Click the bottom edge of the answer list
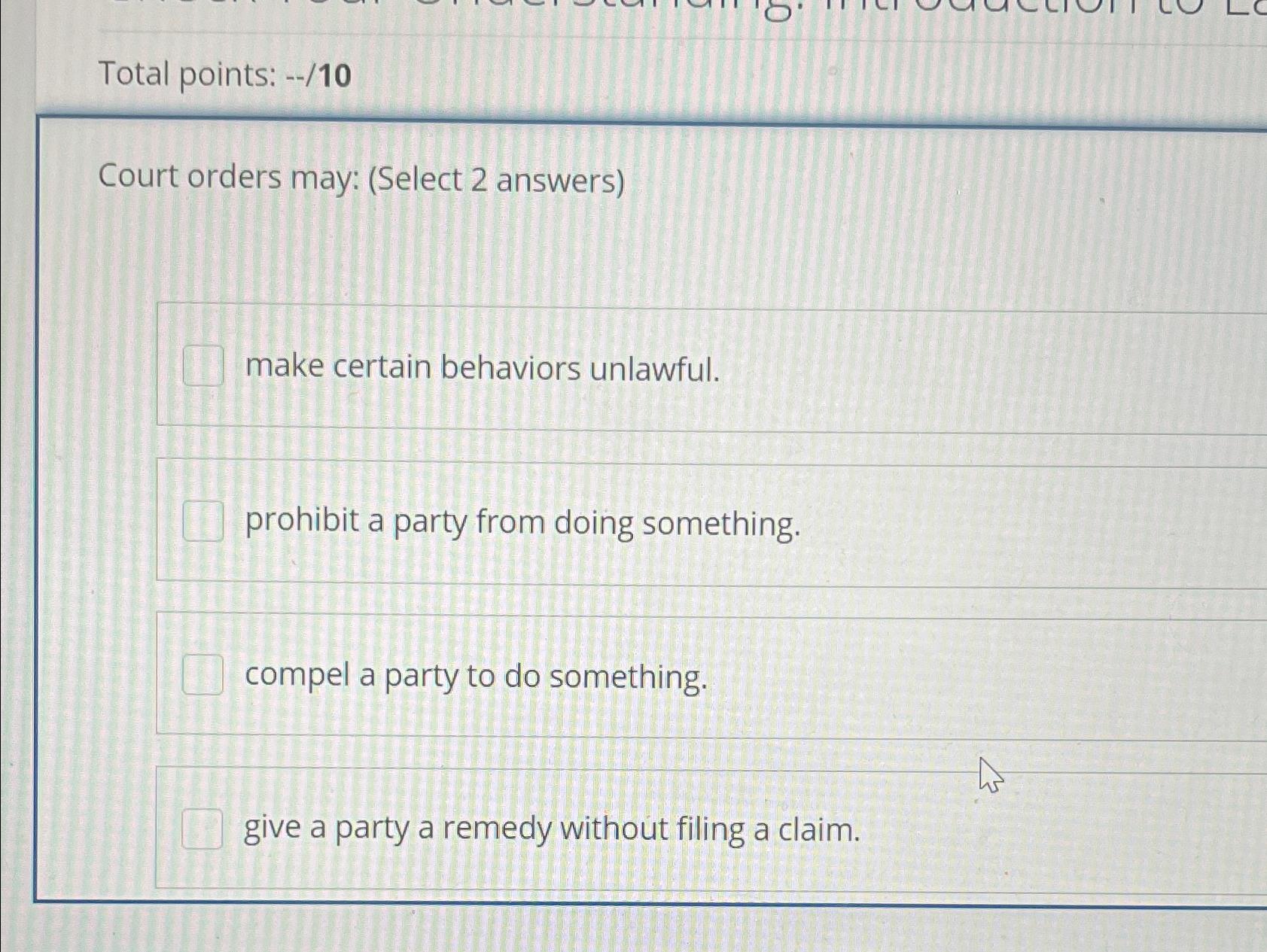The image size is (1267, 952). 602,888
